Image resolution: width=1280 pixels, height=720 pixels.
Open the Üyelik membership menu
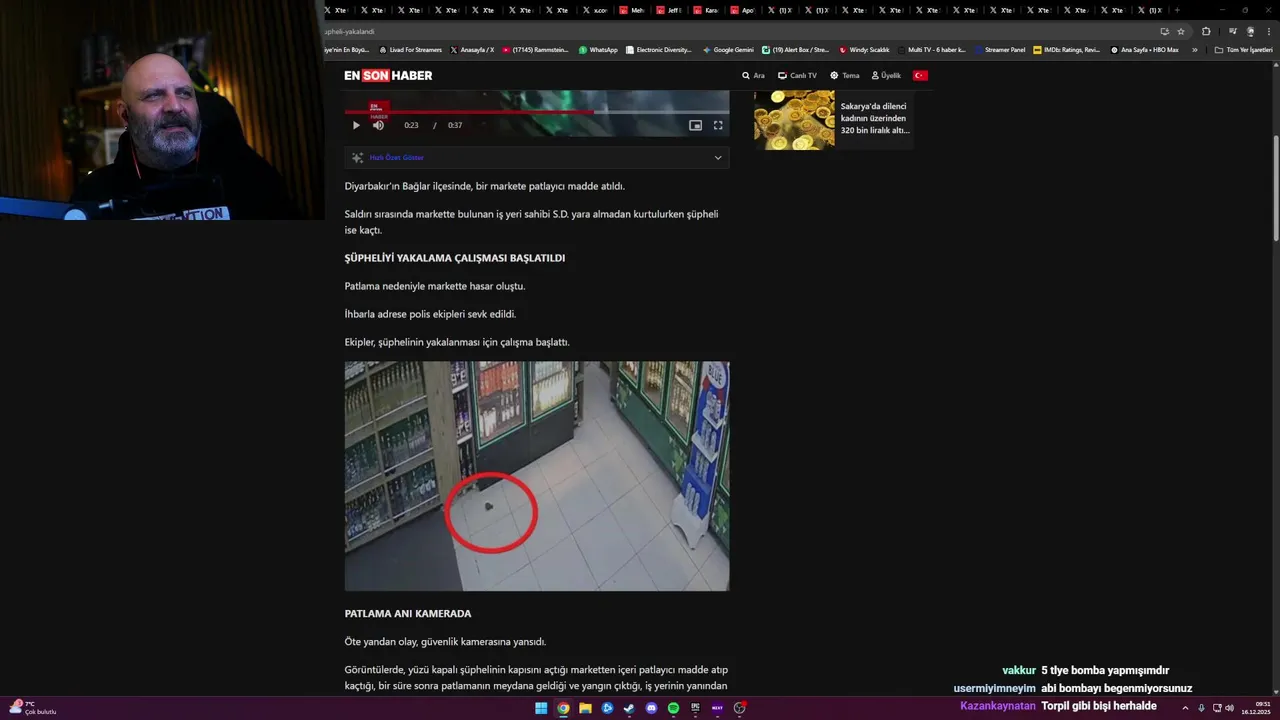click(x=886, y=75)
